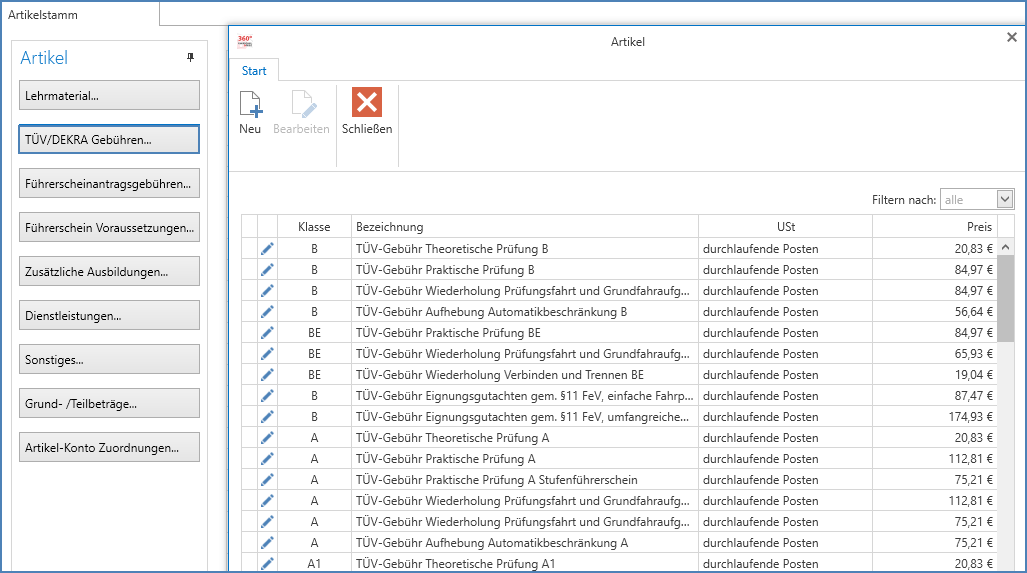Select the Artikelstamm tab
Viewport: 1027px width, 573px height.
(43, 14)
